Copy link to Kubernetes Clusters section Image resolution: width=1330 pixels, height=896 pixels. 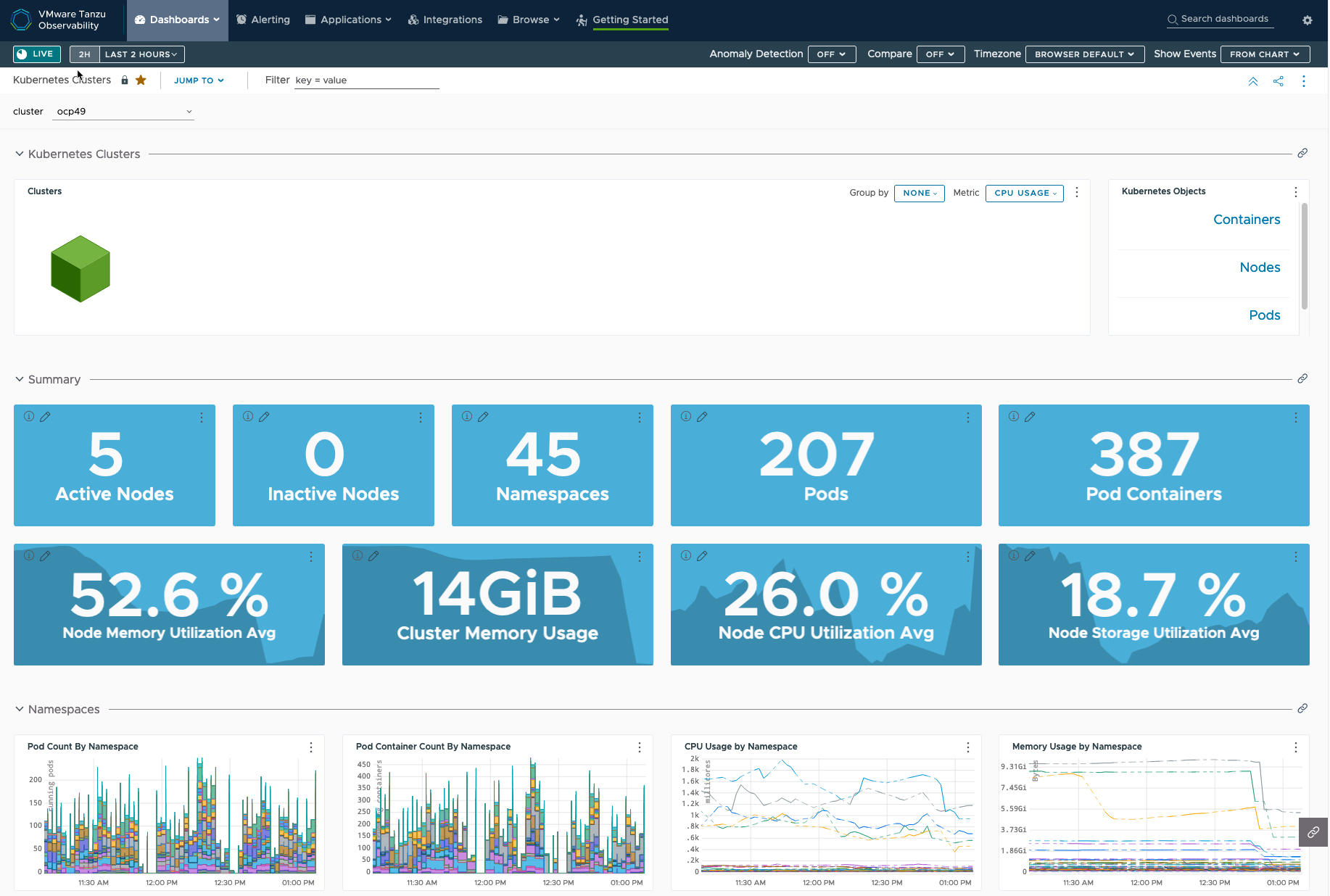point(1302,153)
